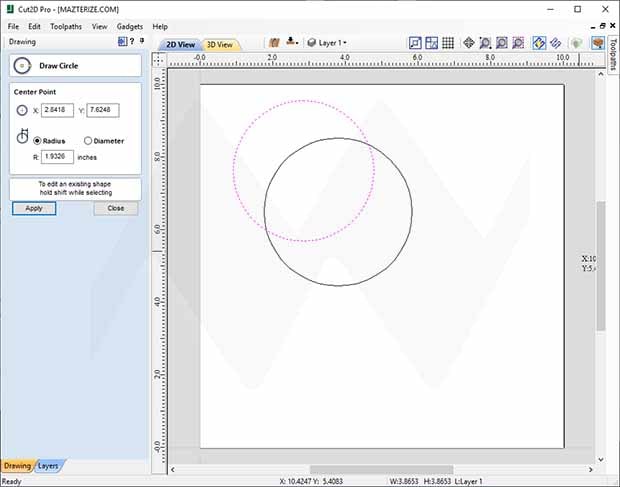Viewport: 620px width, 487px height.
Task: Click the restore document window button
Action: coord(602,26)
